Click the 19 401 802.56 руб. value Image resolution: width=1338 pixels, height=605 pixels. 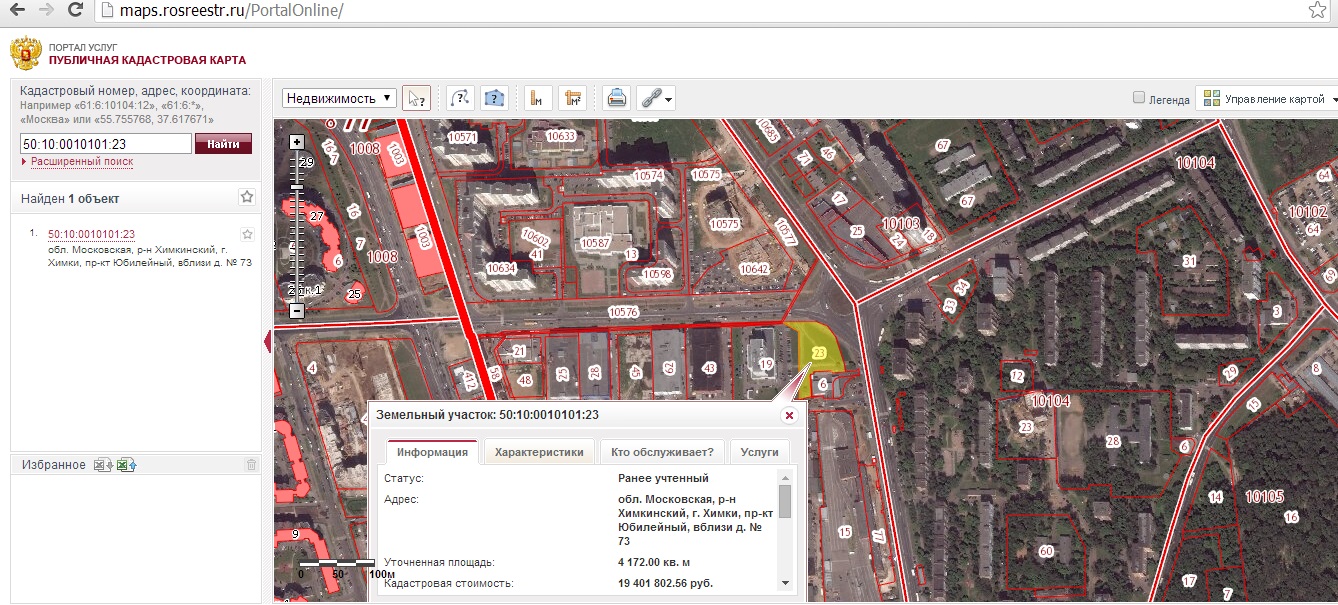[665, 583]
